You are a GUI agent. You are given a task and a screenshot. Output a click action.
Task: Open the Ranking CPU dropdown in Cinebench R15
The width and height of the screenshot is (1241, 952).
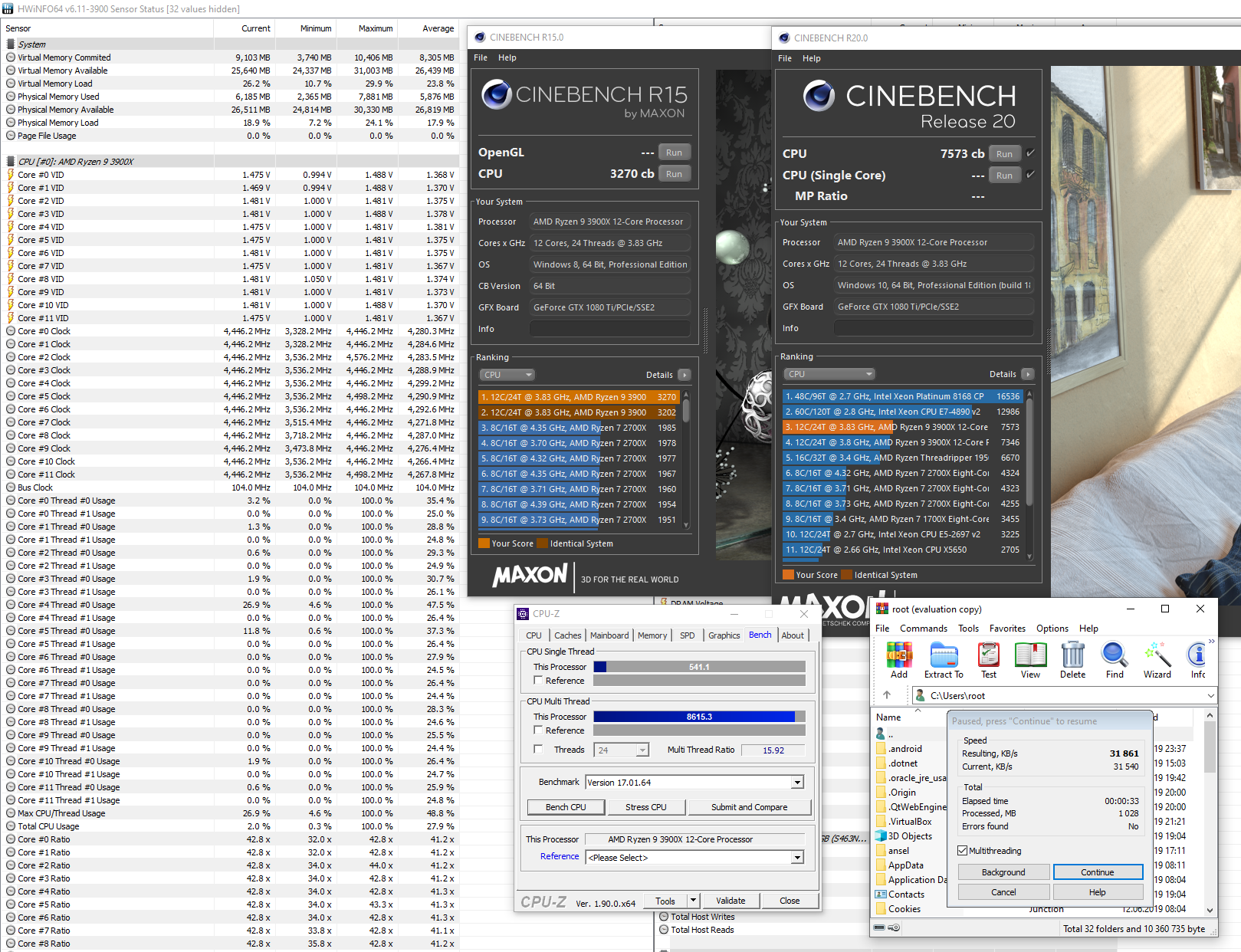pos(507,375)
